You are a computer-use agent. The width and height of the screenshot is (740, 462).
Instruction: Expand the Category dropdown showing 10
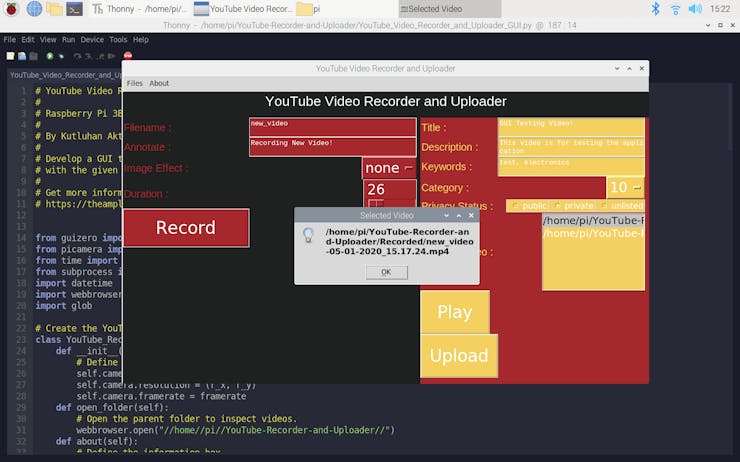(625, 187)
